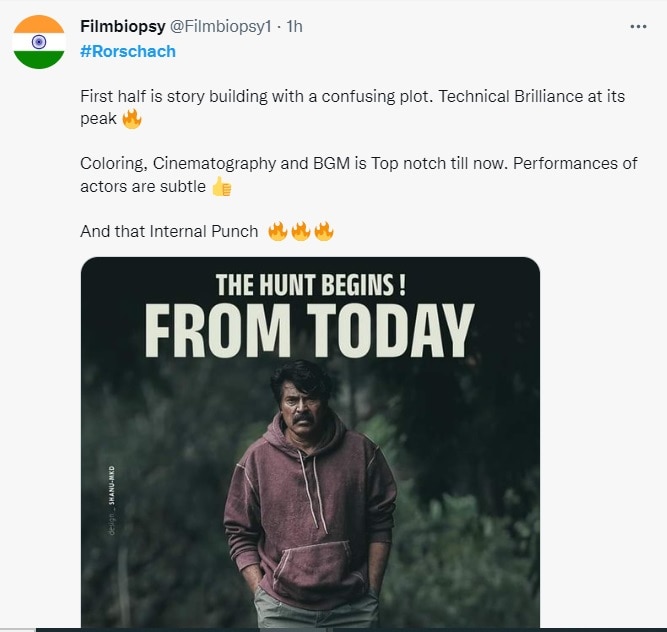Click the Indian flag profile avatar
Viewport: 667px width, 632px height.
click(x=39, y=42)
